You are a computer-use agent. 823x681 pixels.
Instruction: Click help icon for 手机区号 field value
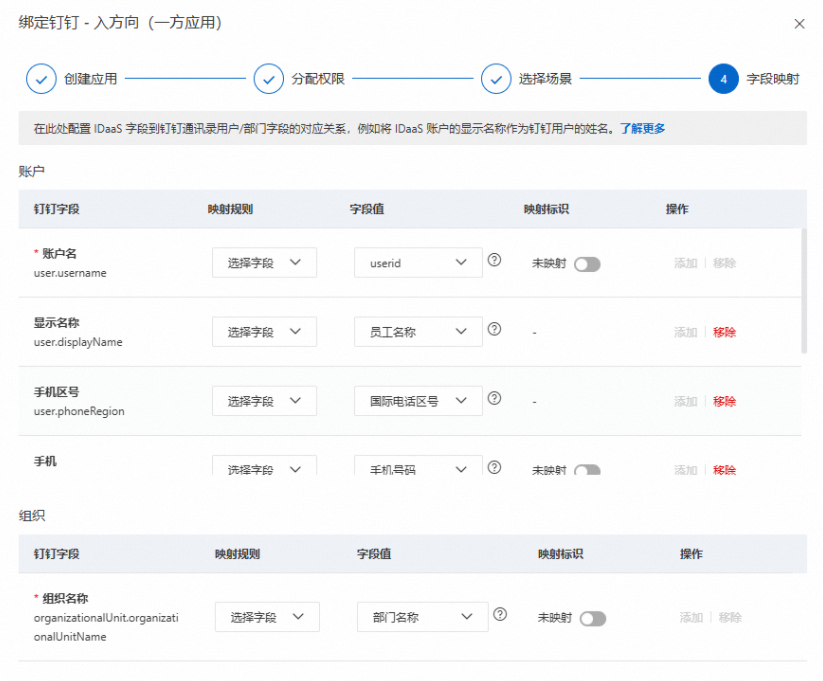click(494, 399)
